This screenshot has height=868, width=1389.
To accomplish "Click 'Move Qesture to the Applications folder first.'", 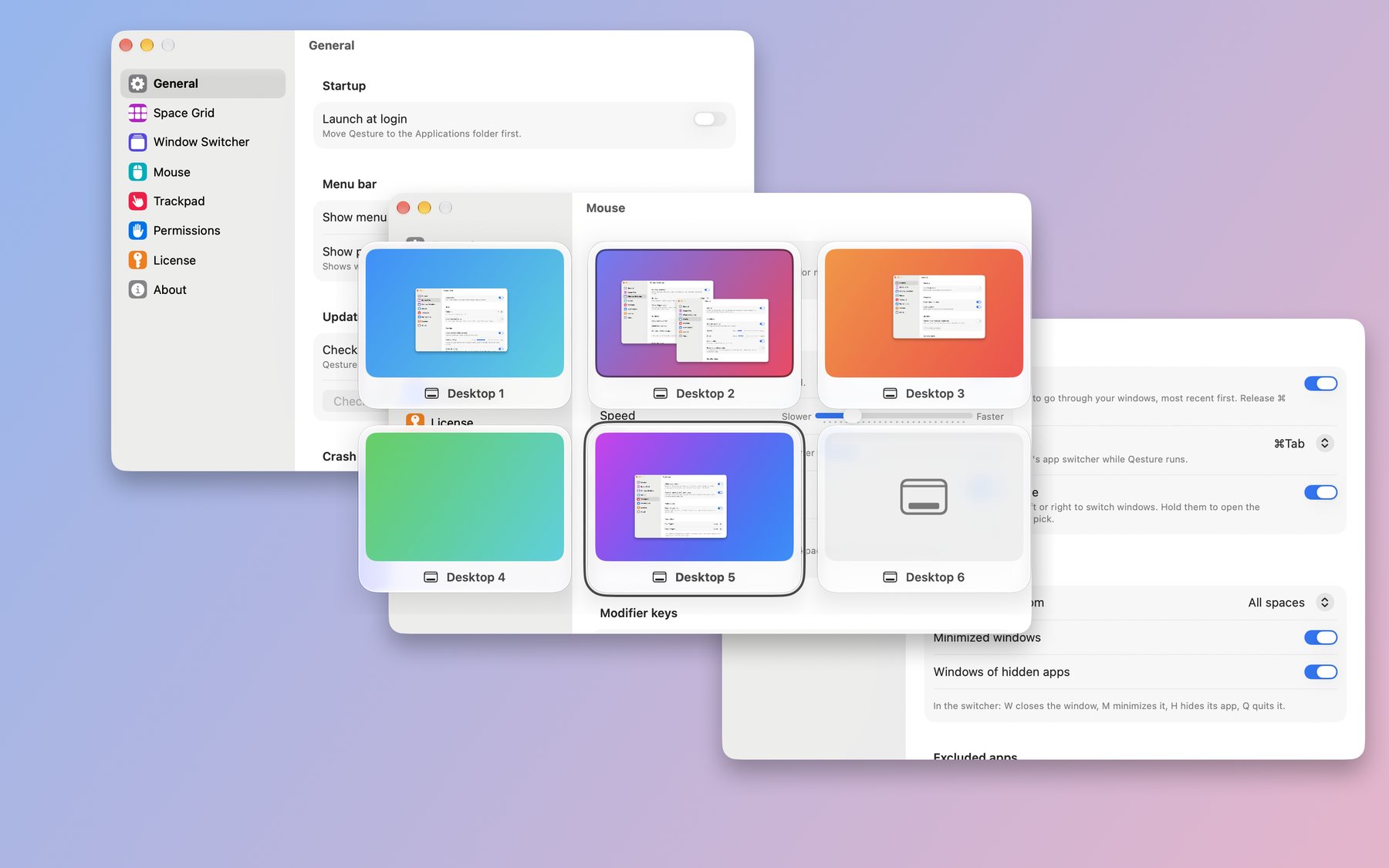I will 421,134.
